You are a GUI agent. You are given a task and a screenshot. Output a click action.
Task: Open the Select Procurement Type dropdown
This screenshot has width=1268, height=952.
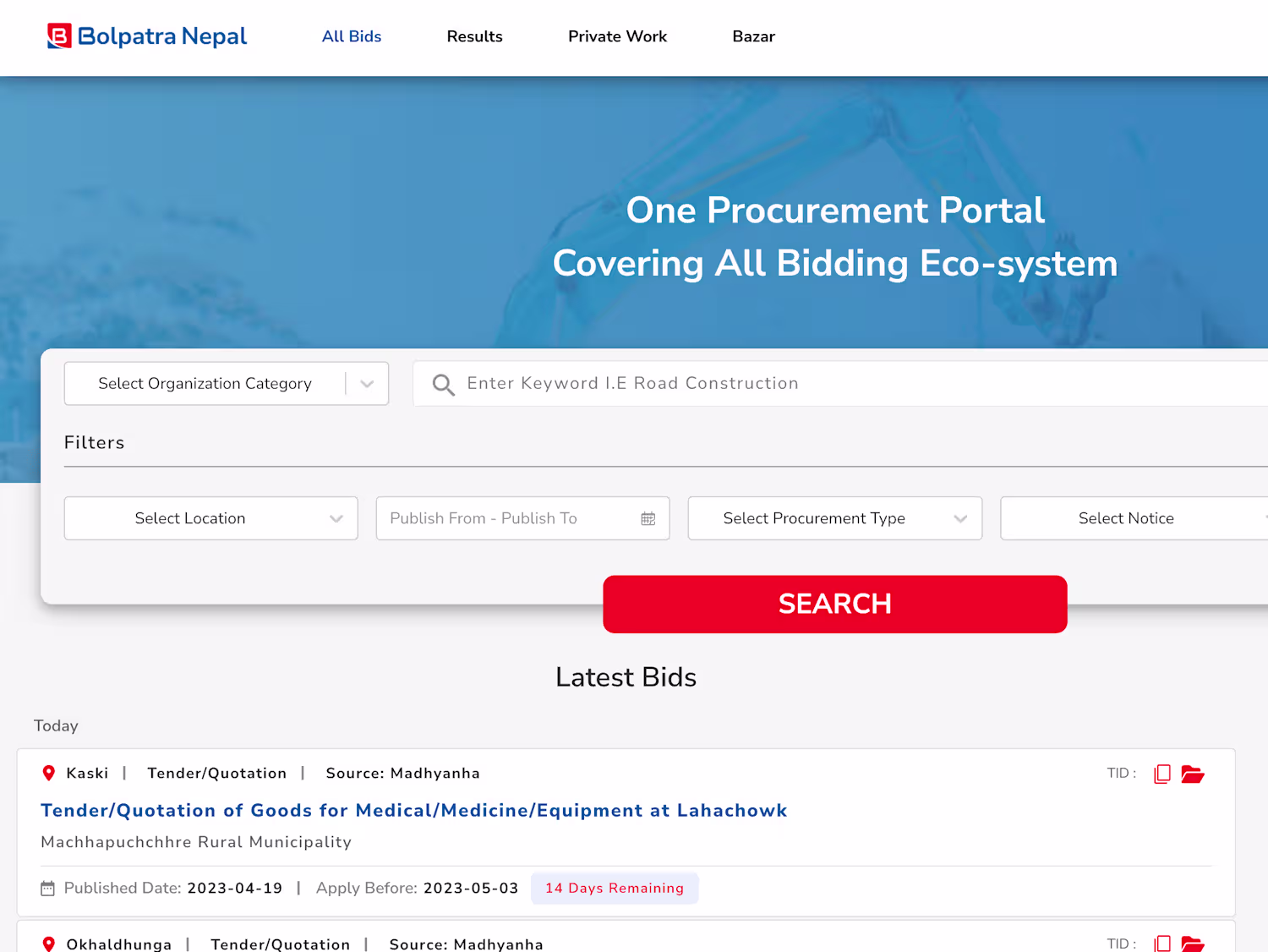point(835,518)
